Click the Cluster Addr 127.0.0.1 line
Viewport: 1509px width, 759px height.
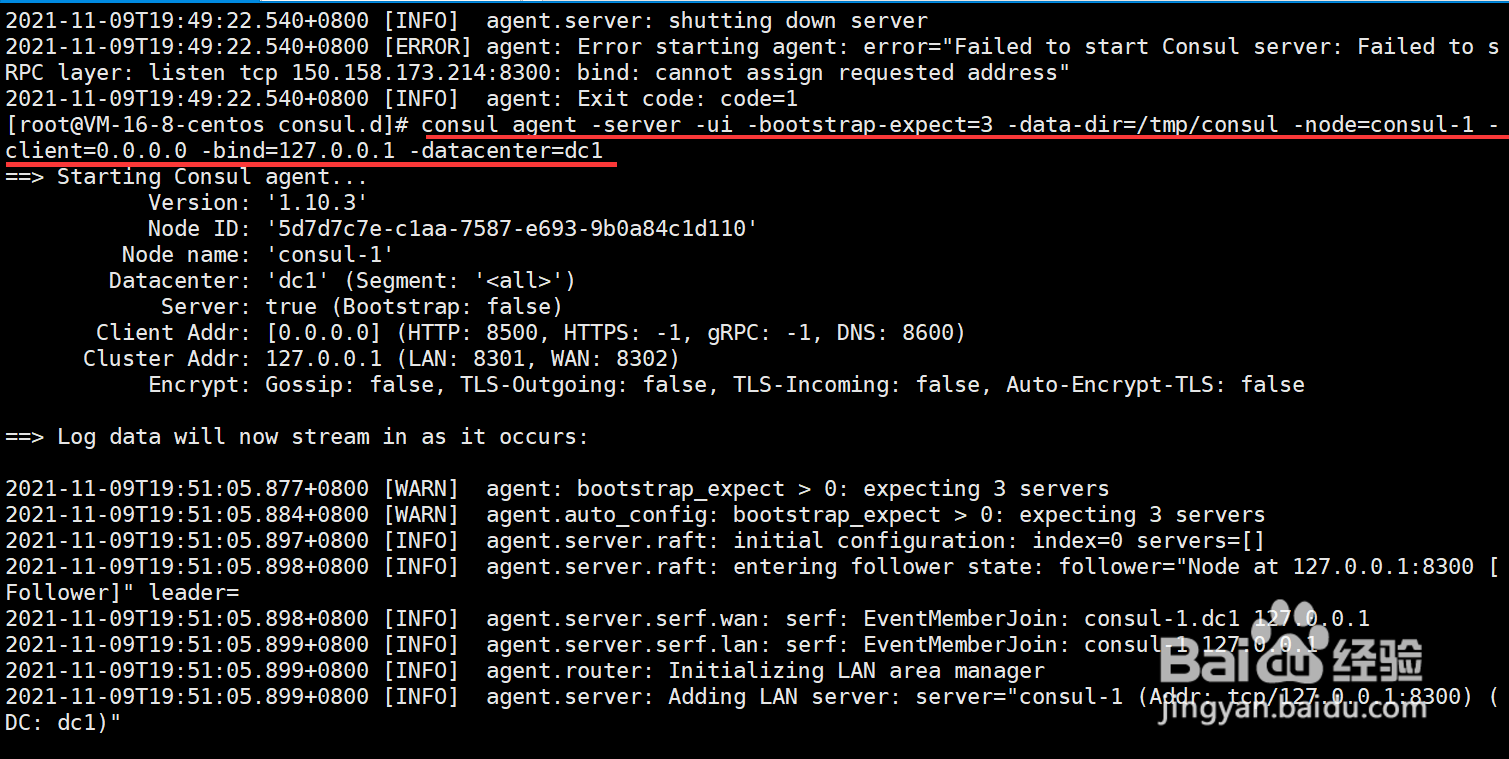(381, 359)
